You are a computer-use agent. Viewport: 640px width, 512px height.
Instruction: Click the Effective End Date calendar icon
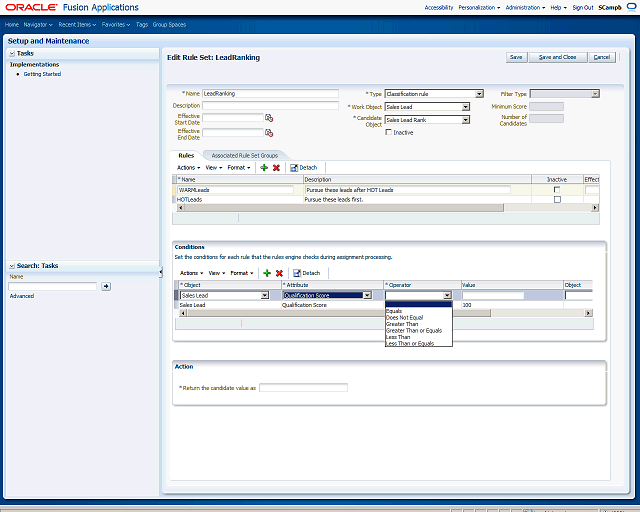tap(269, 133)
